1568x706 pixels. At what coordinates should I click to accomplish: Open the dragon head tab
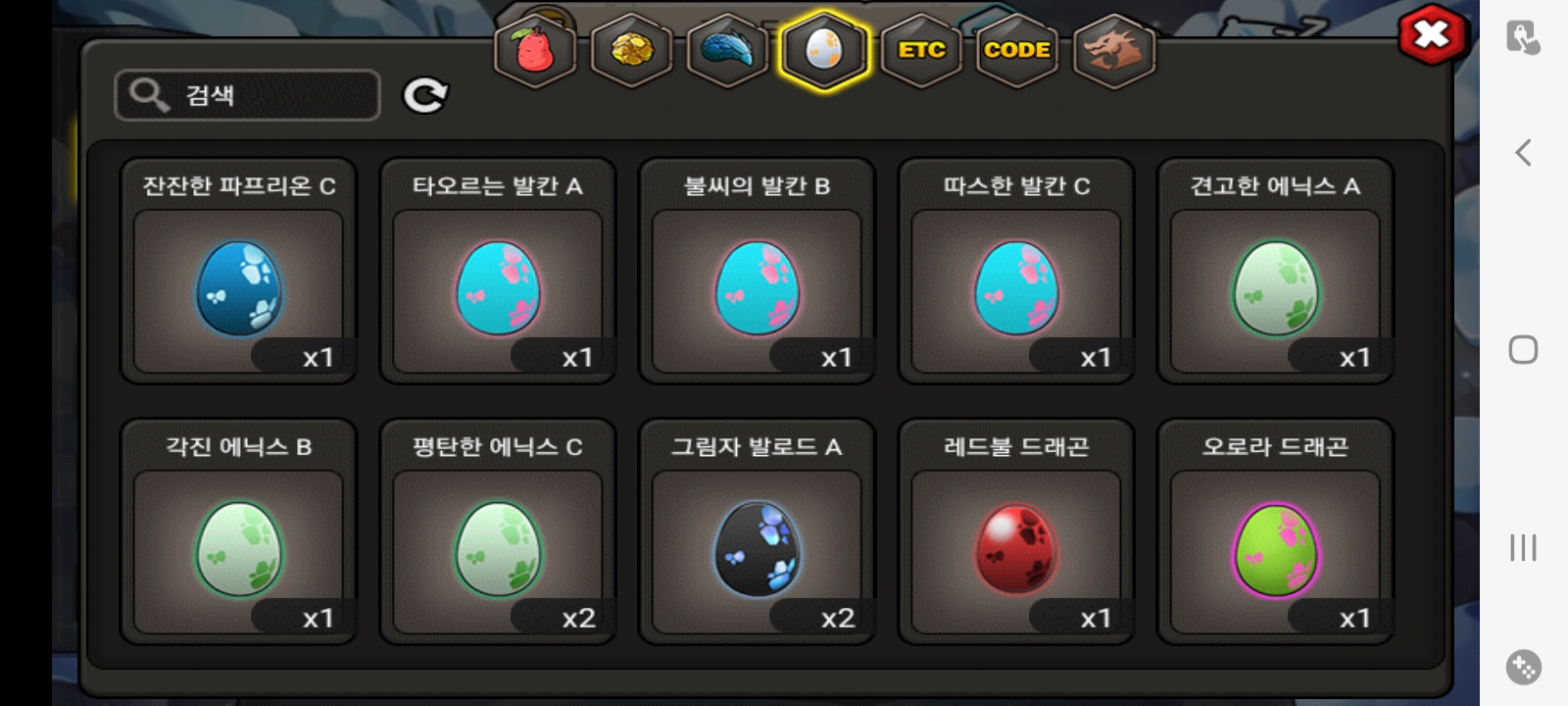pyautogui.click(x=1114, y=49)
